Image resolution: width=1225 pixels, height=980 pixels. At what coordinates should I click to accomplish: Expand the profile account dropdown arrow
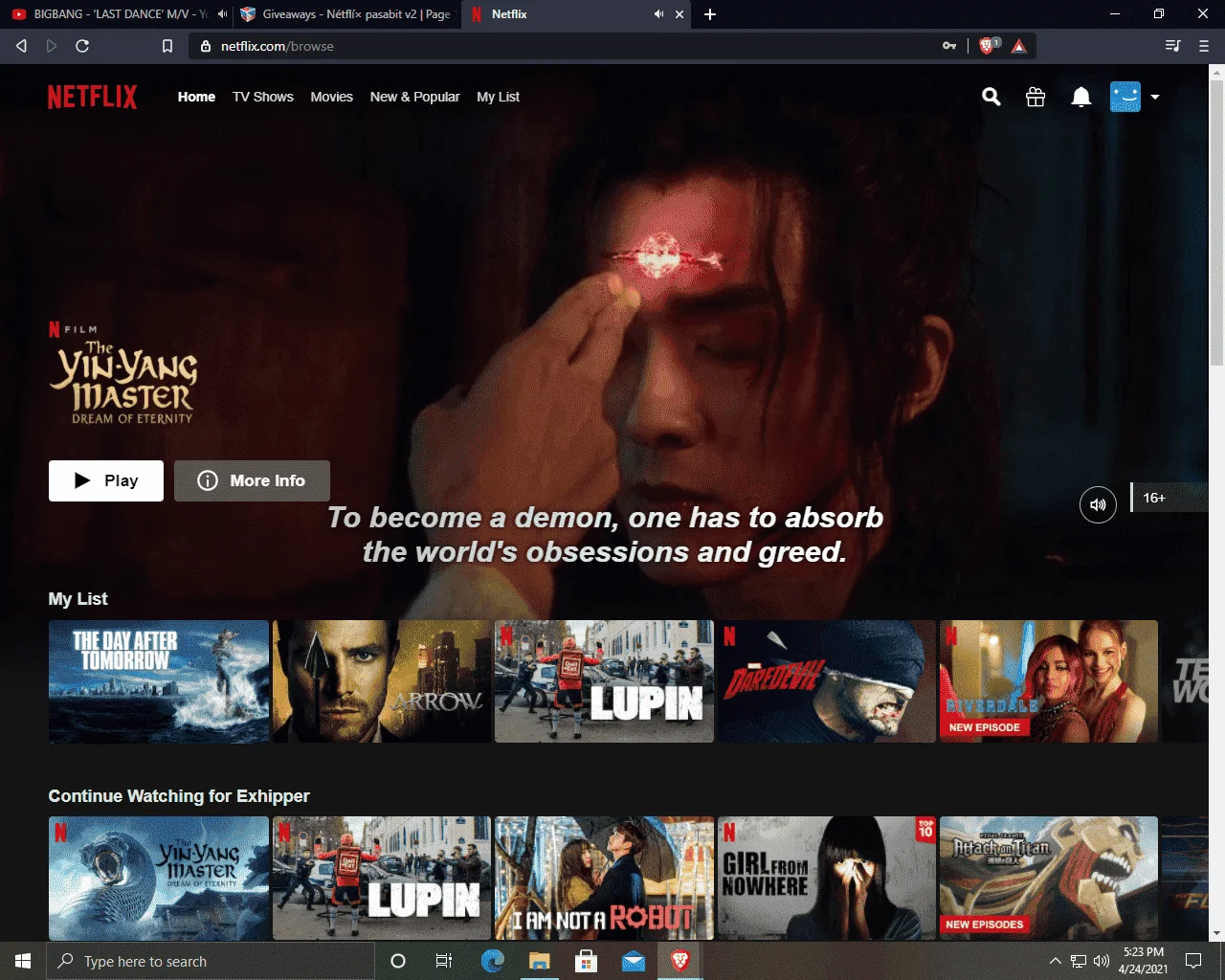[x=1155, y=97]
